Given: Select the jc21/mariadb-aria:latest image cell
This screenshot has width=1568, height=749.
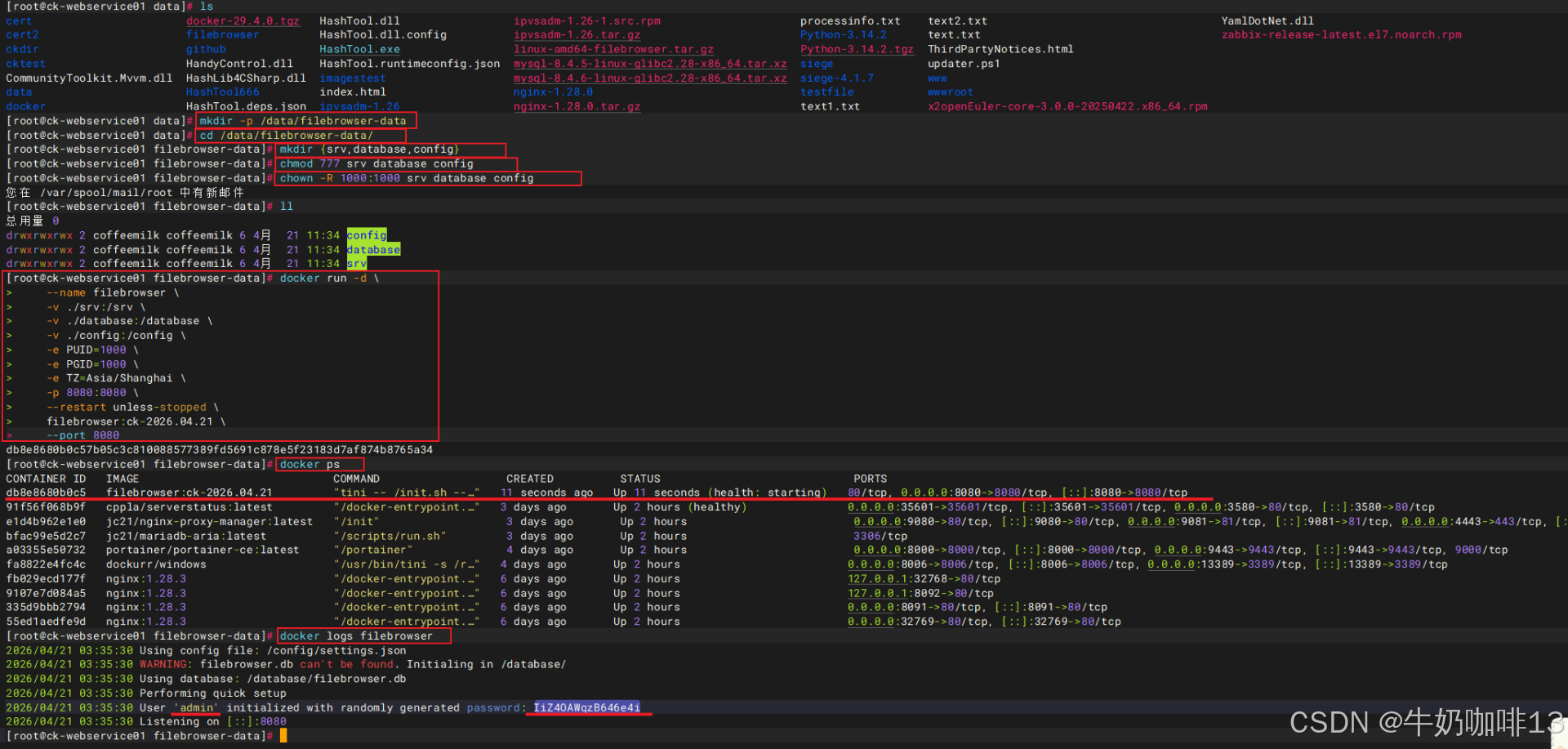Looking at the screenshot, I should 185,536.
